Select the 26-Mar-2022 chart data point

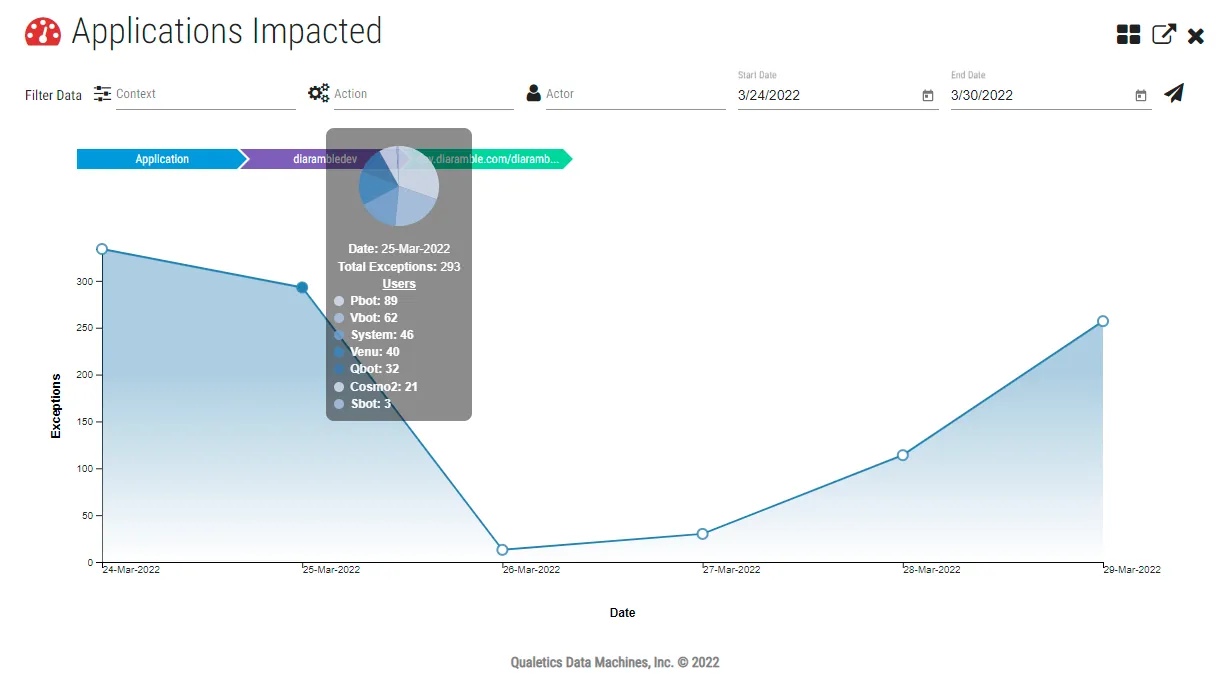coord(502,550)
